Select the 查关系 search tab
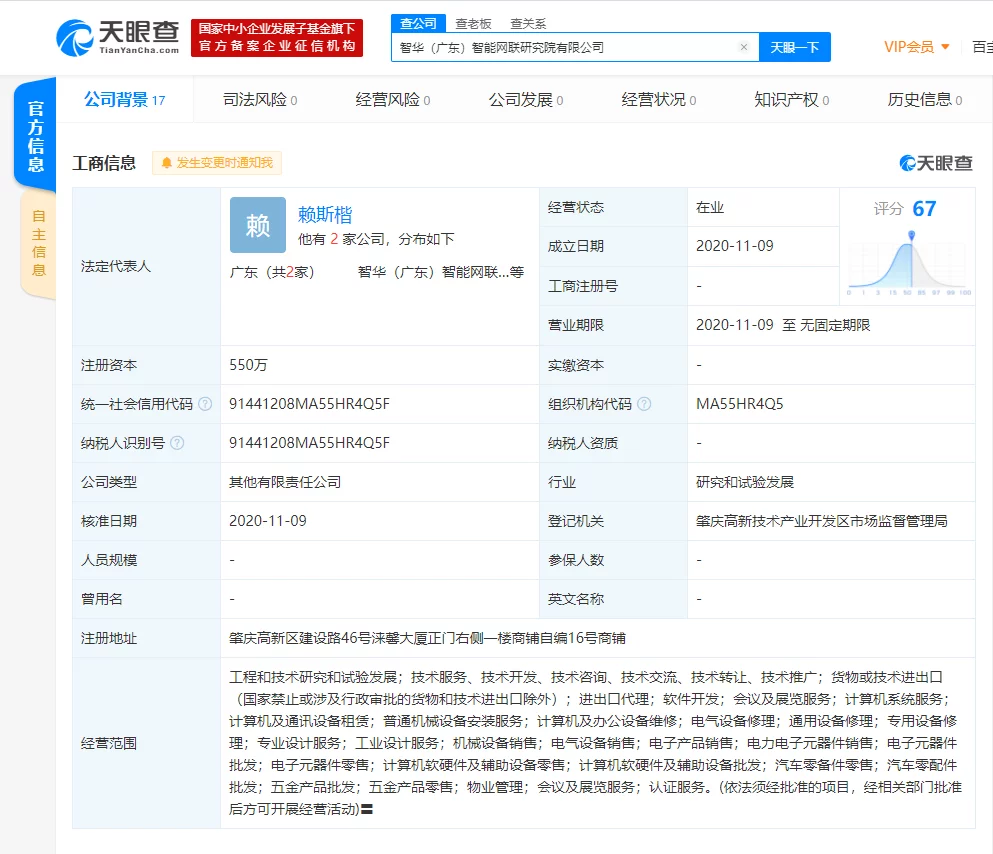The width and height of the screenshot is (993, 854). pyautogui.click(x=528, y=24)
